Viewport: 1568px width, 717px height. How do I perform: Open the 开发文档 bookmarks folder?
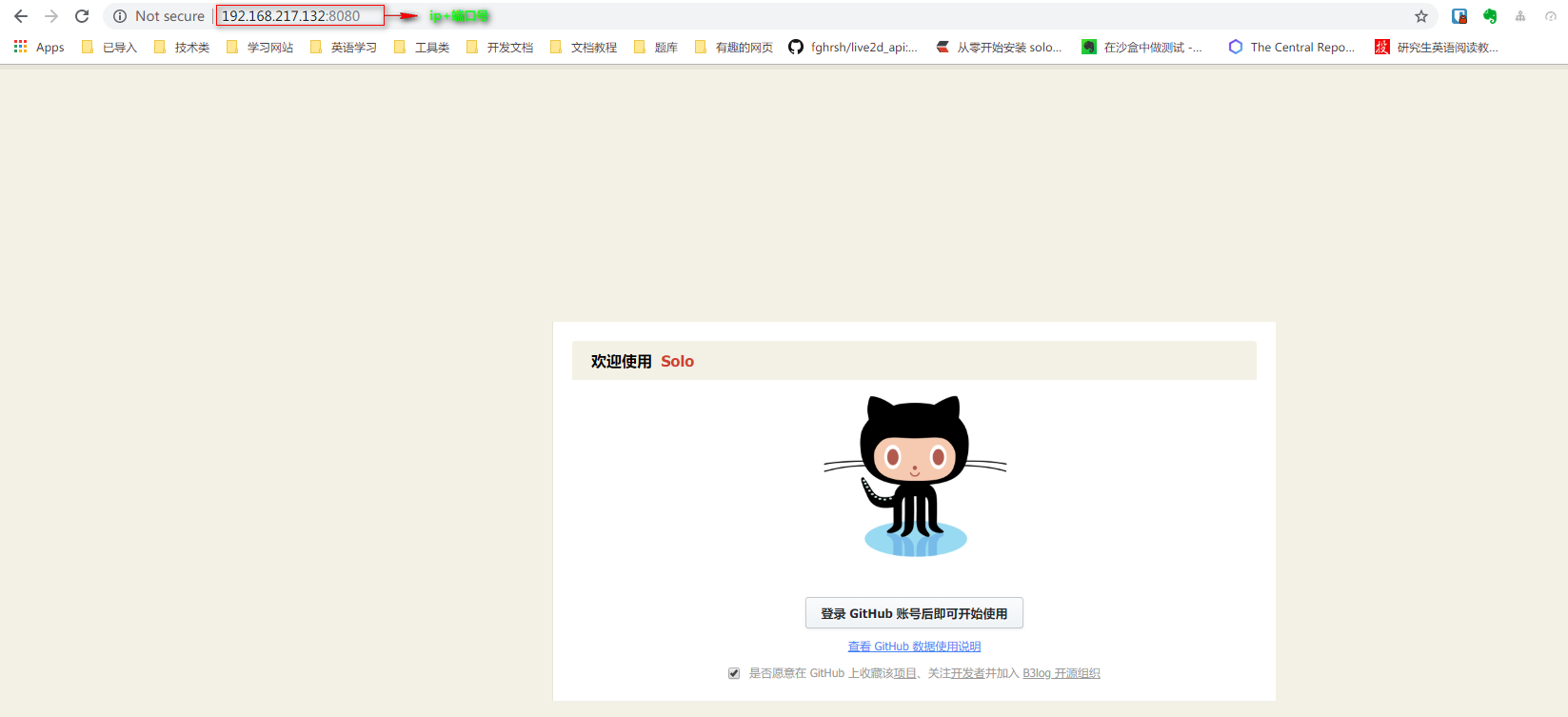point(500,47)
